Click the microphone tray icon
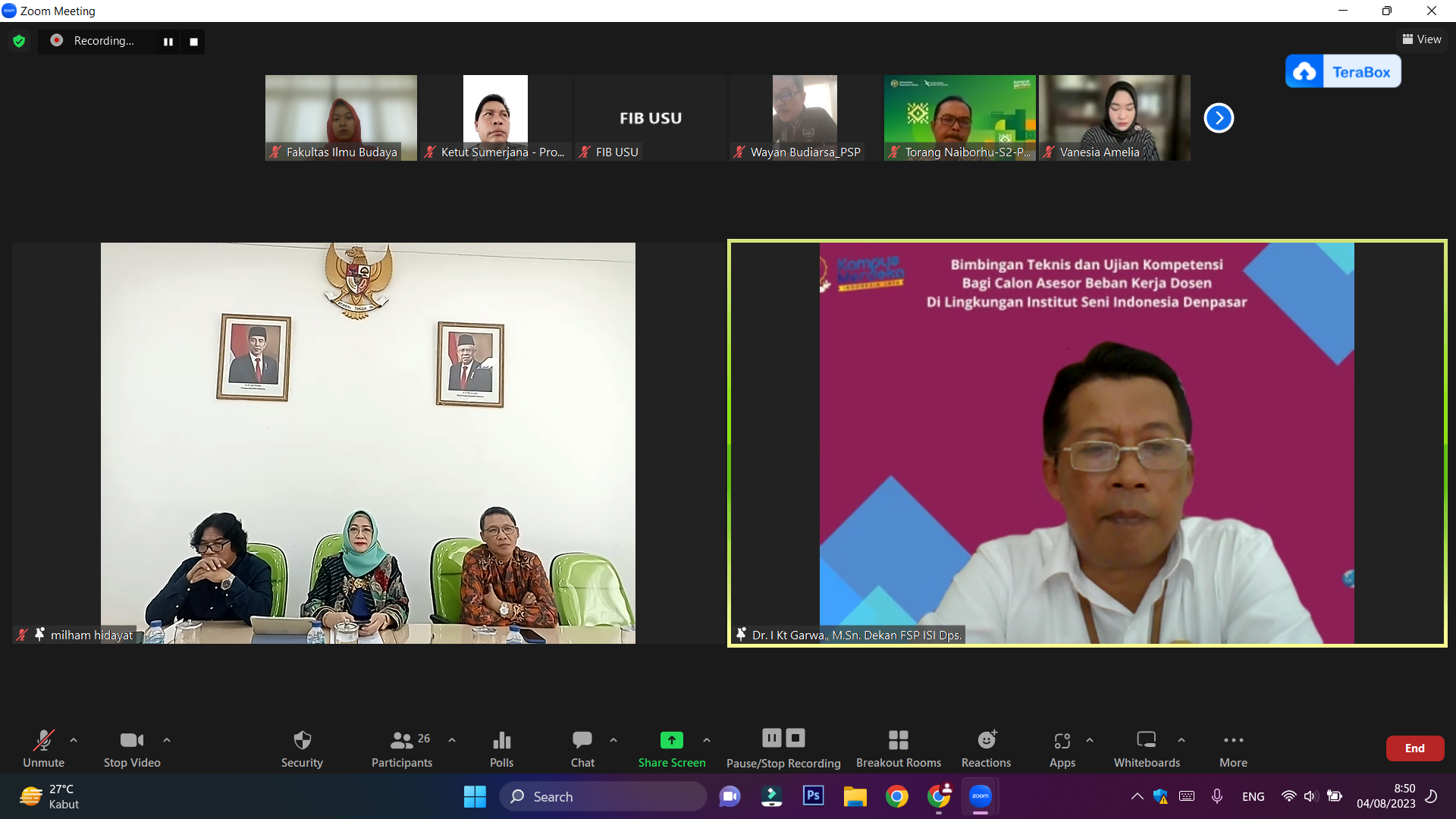 click(1216, 796)
